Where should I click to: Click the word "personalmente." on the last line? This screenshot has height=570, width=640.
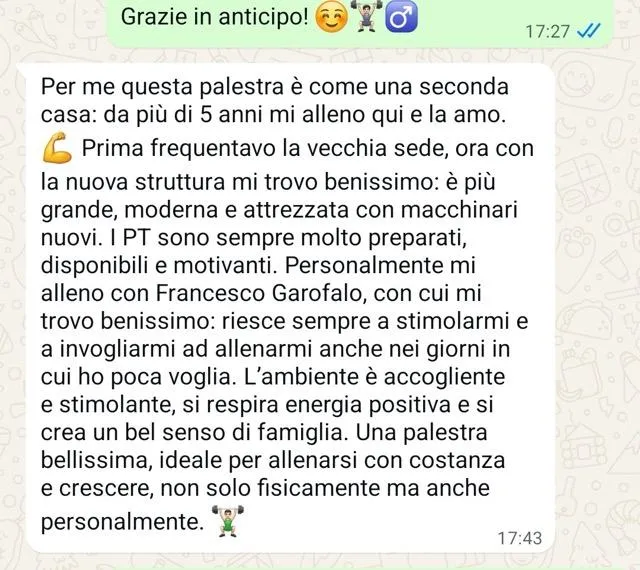pyautogui.click(x=122, y=522)
